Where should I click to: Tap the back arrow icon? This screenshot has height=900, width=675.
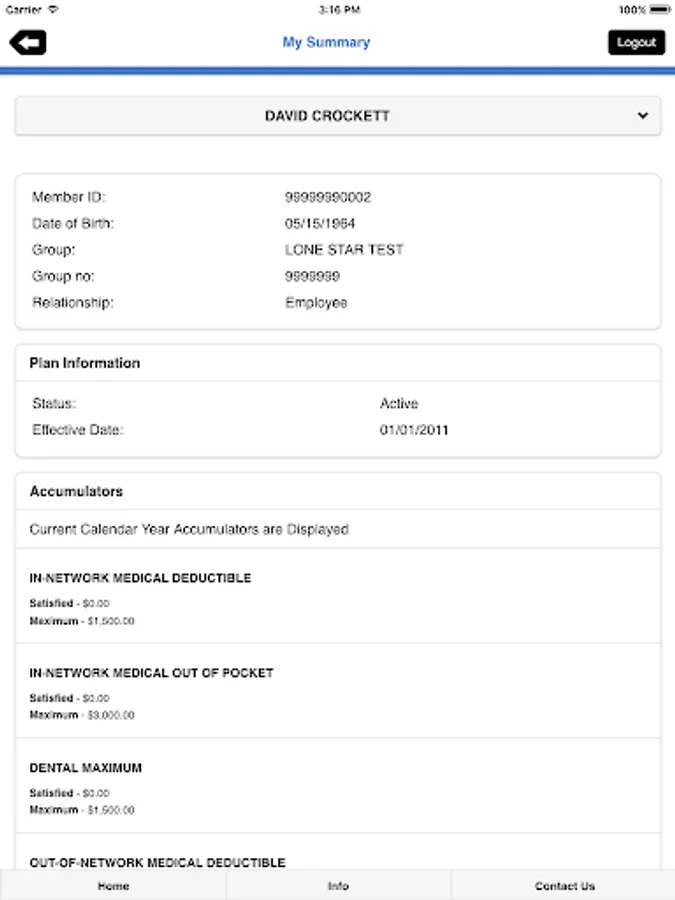[28, 42]
